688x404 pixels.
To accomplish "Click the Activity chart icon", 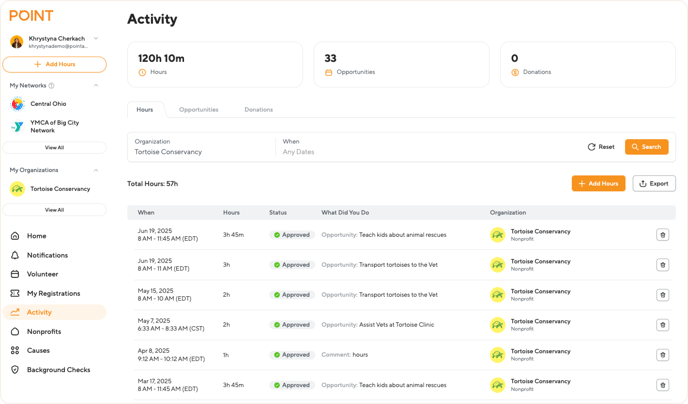I will [15, 312].
